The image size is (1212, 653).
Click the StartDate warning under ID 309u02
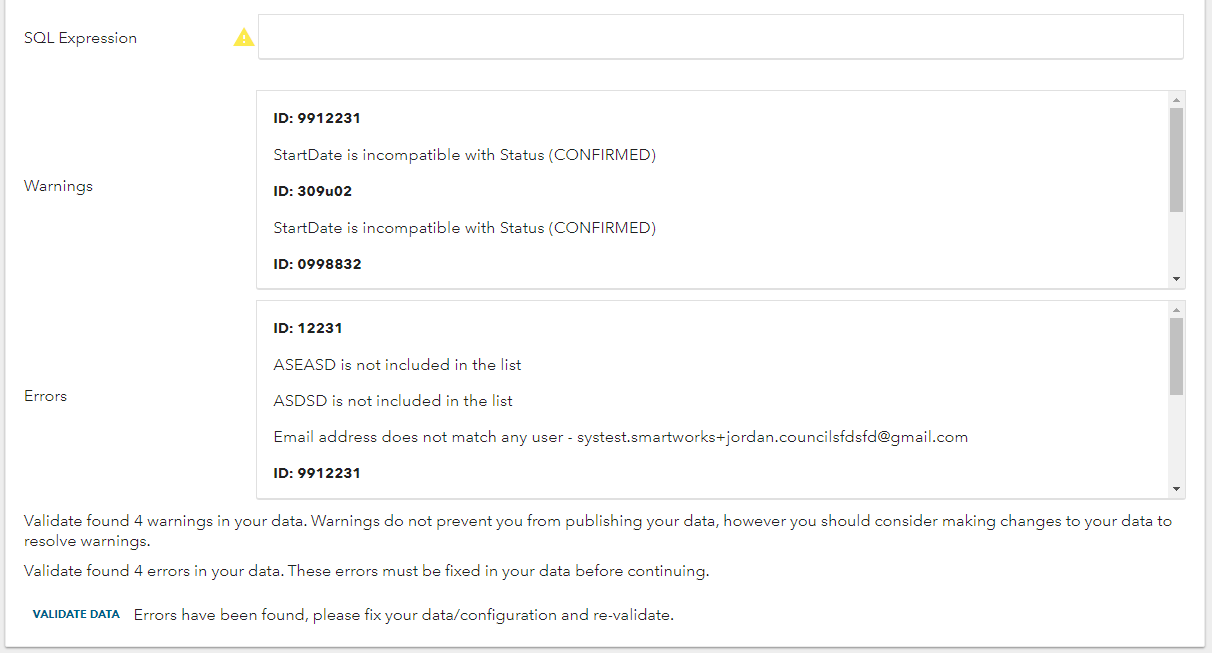pyautogui.click(x=464, y=228)
